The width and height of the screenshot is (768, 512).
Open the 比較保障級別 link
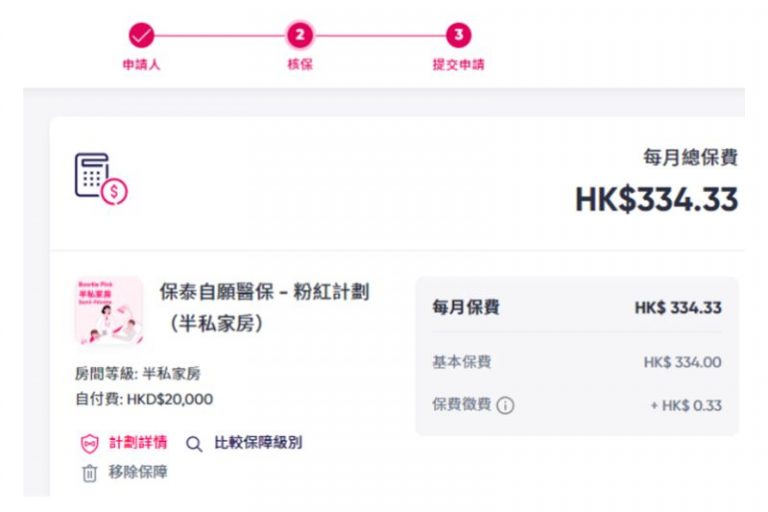click(x=257, y=443)
